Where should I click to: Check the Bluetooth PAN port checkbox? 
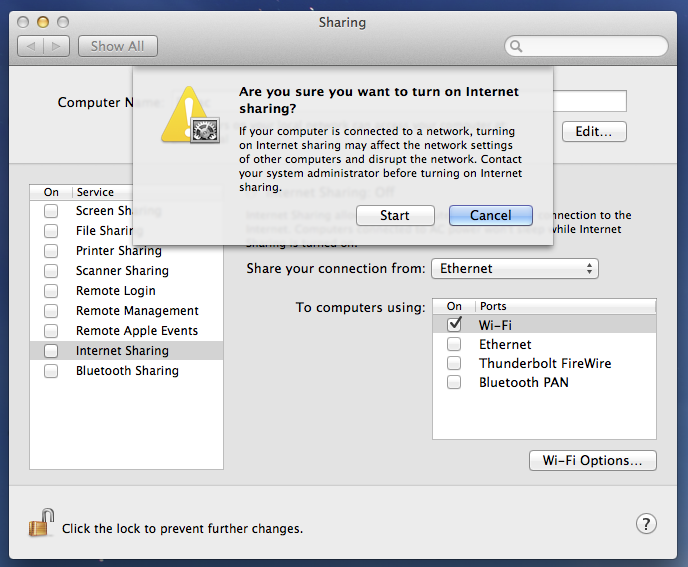tap(454, 382)
